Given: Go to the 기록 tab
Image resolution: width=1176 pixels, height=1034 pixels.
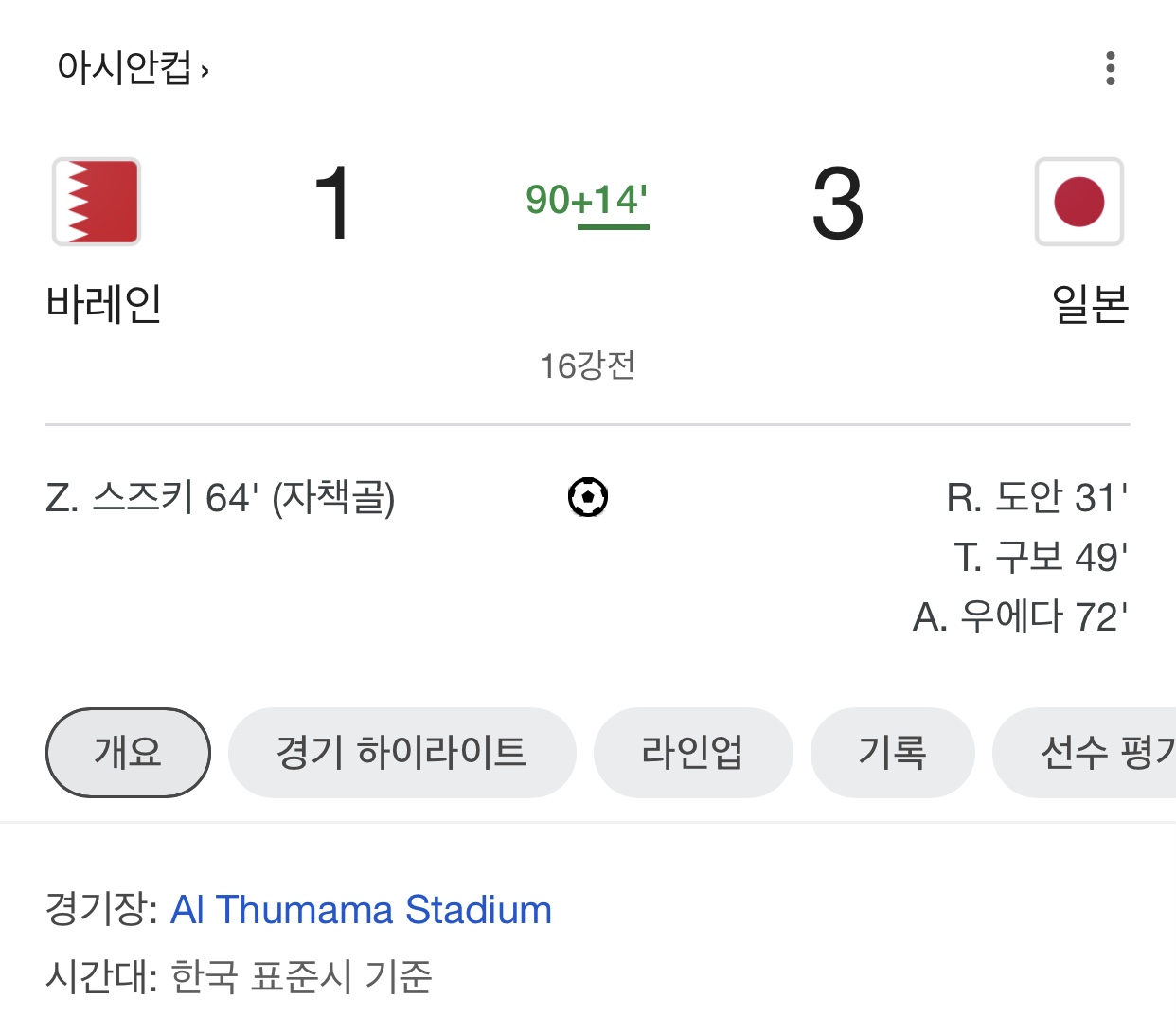Looking at the screenshot, I should (892, 753).
